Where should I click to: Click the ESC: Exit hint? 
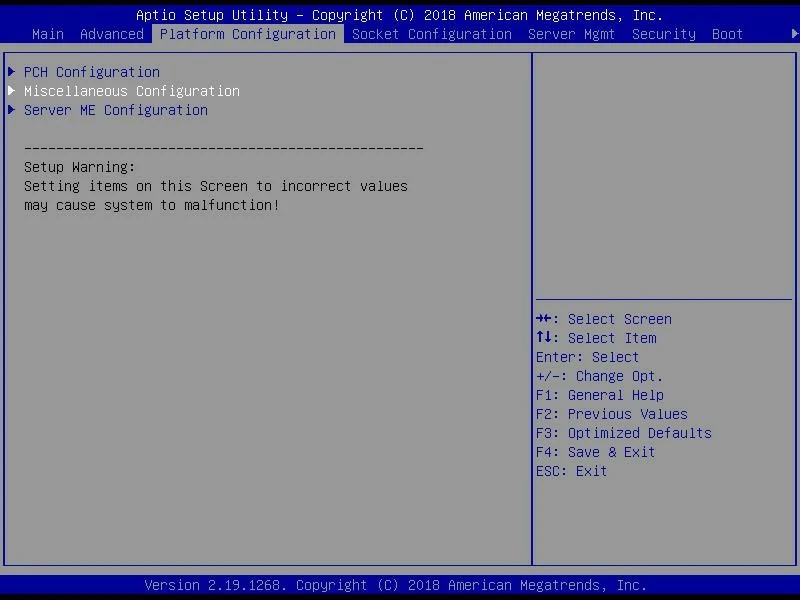point(572,471)
